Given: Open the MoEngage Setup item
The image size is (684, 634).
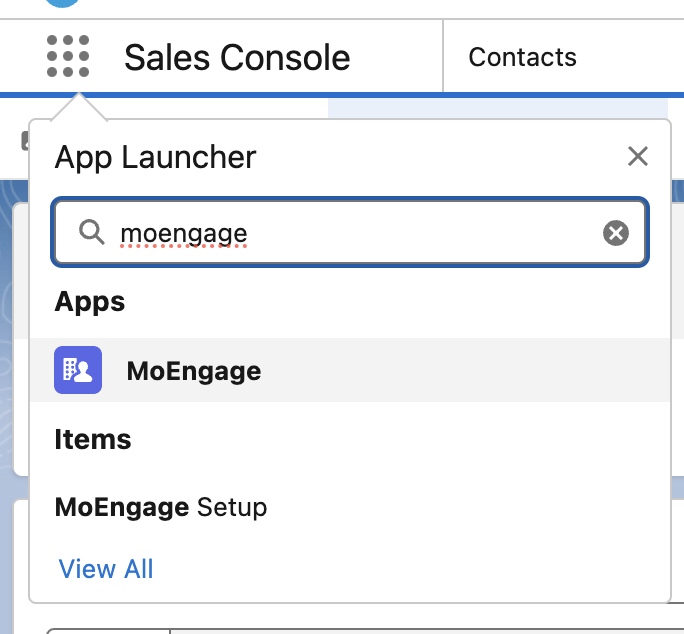Looking at the screenshot, I should (161, 507).
